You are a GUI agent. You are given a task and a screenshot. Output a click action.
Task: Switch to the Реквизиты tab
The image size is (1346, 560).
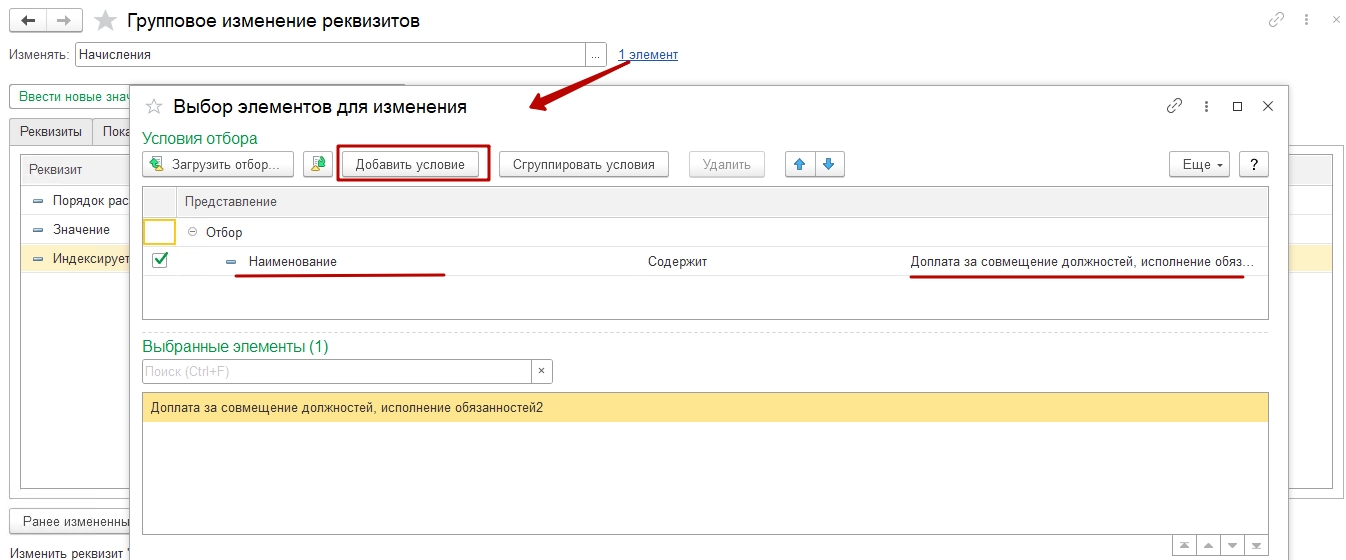51,132
